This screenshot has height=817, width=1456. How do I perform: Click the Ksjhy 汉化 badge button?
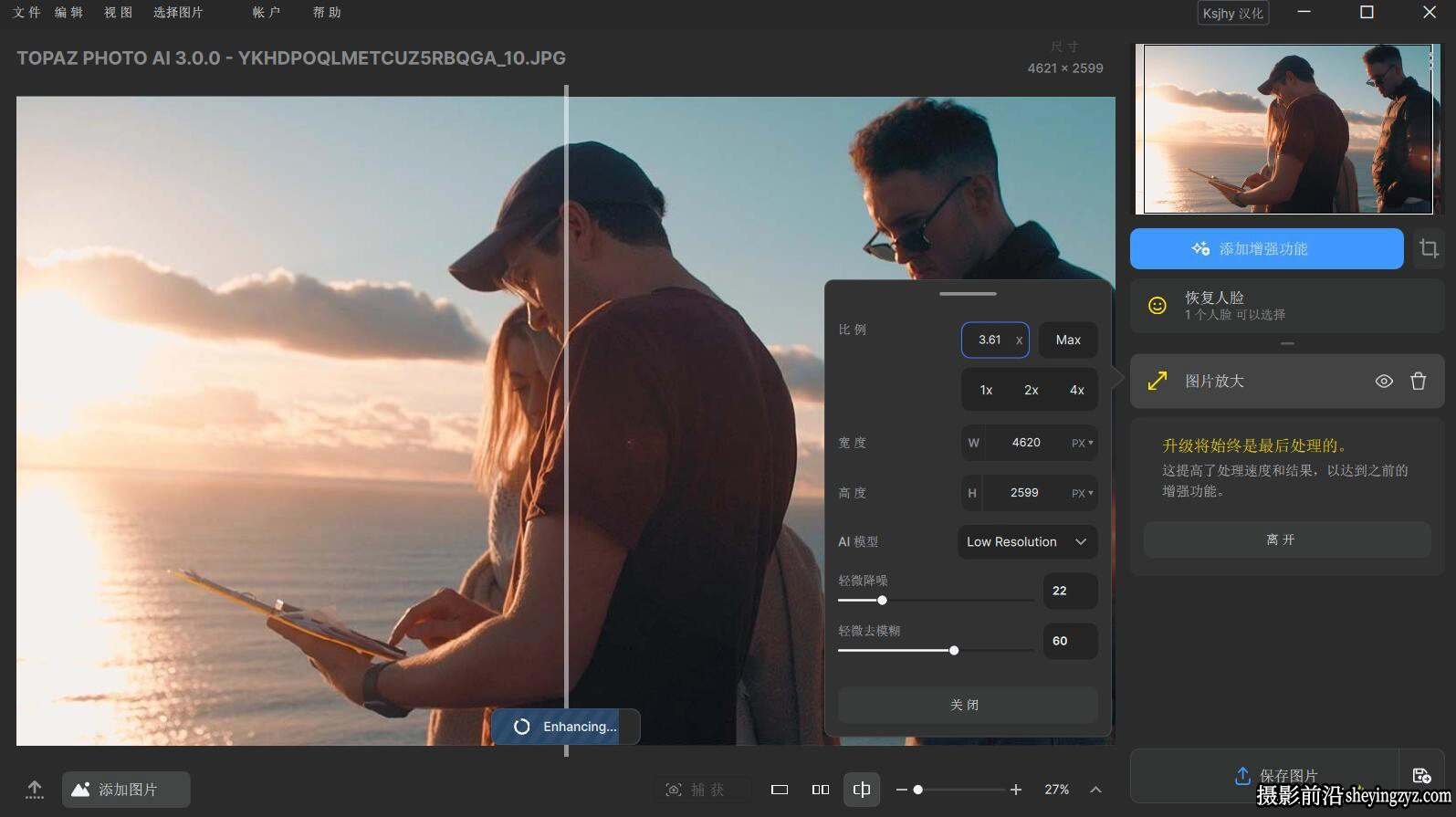[1232, 13]
